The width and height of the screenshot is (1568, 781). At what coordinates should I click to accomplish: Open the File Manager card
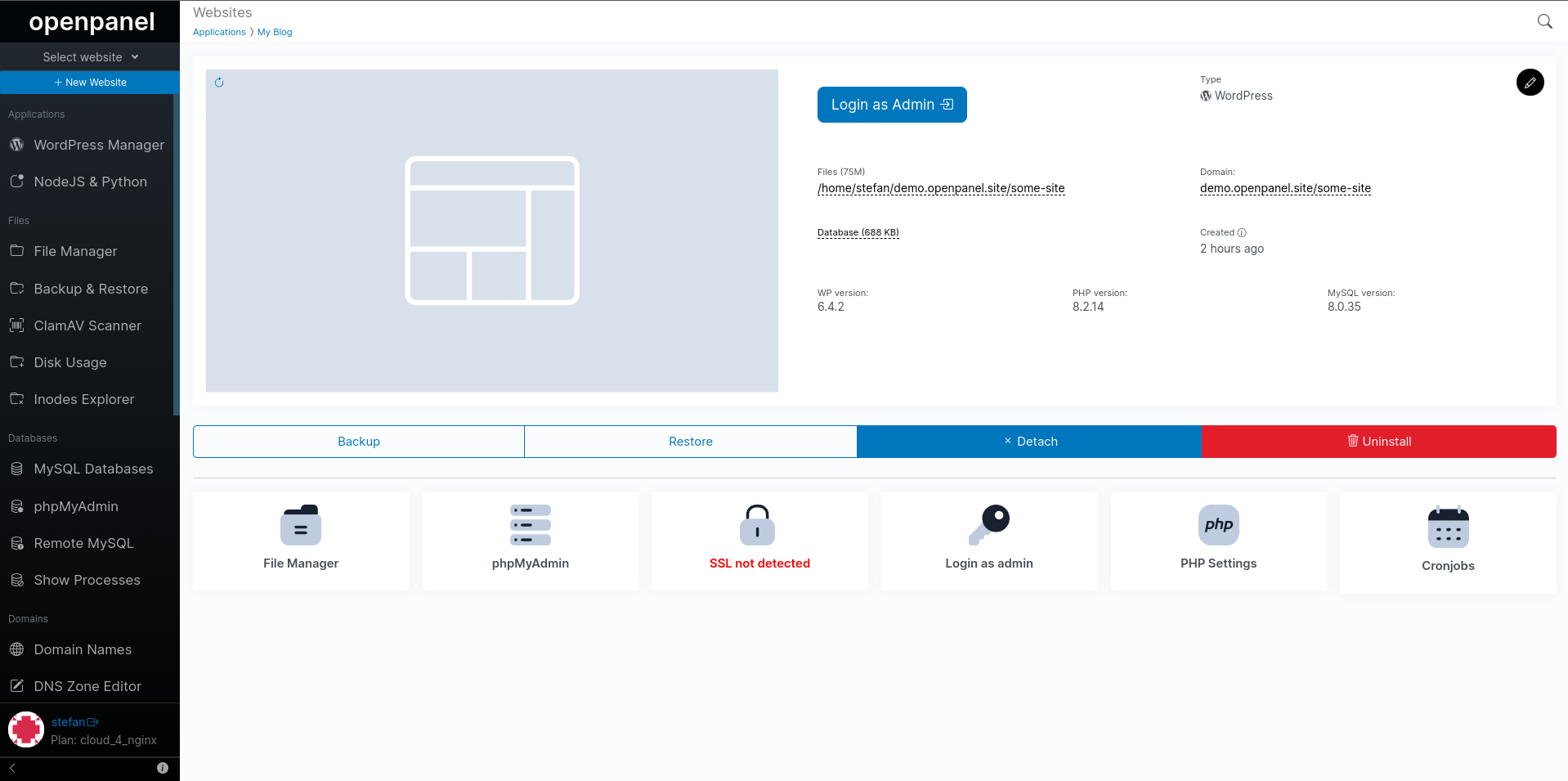coord(301,541)
